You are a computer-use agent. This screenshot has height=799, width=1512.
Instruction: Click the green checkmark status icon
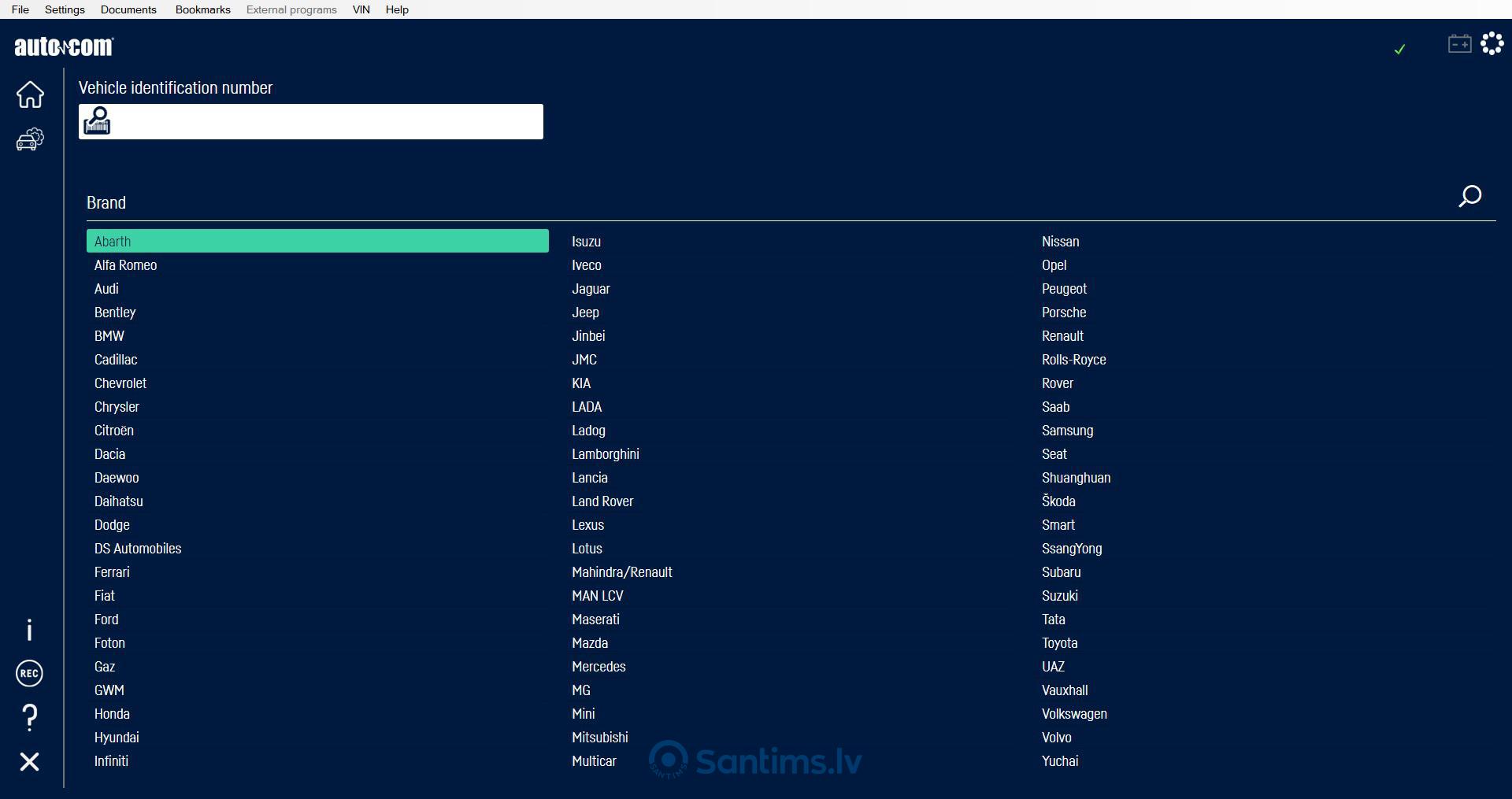pos(1399,49)
